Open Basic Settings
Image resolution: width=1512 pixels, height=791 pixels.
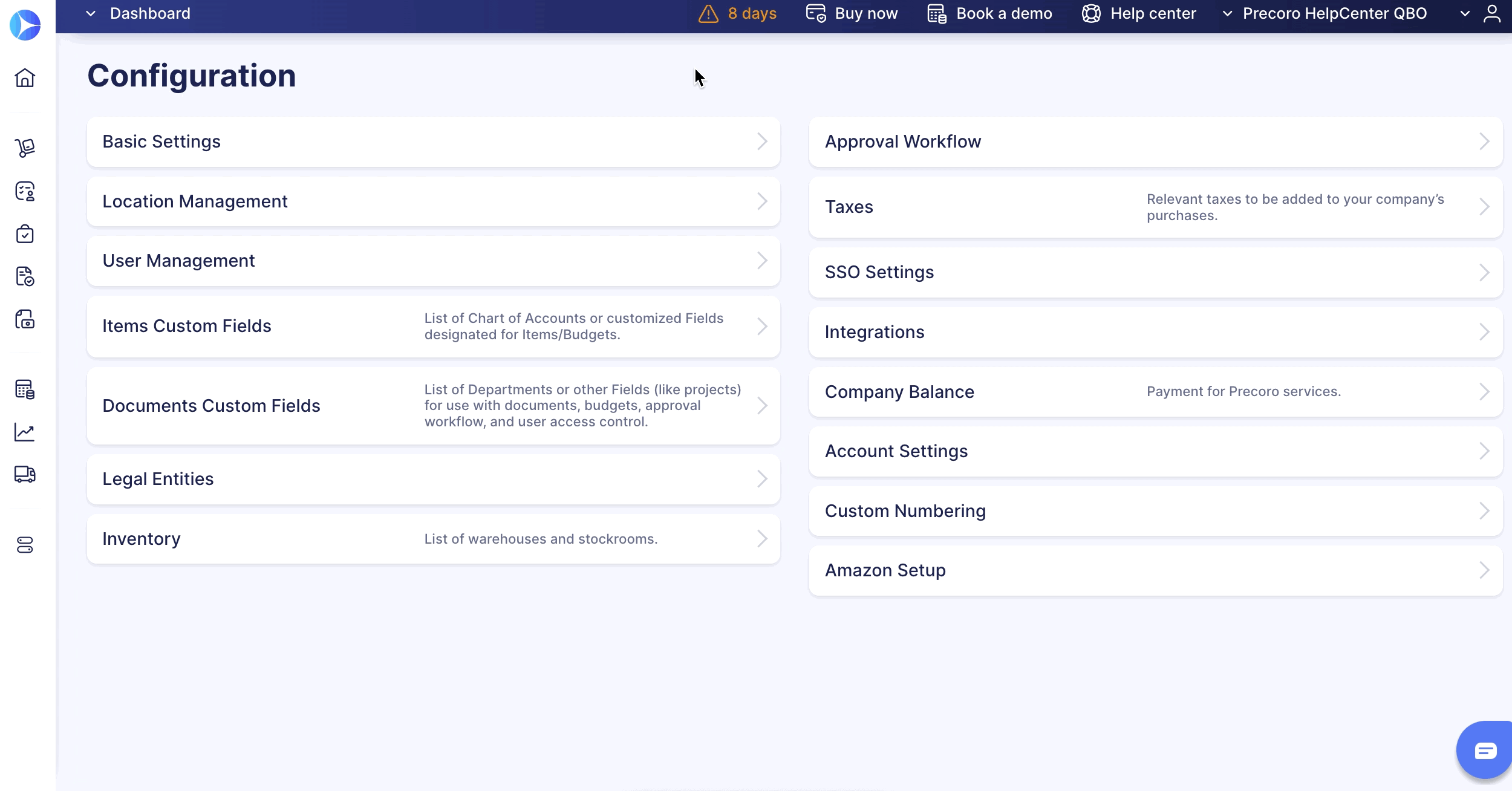(433, 142)
